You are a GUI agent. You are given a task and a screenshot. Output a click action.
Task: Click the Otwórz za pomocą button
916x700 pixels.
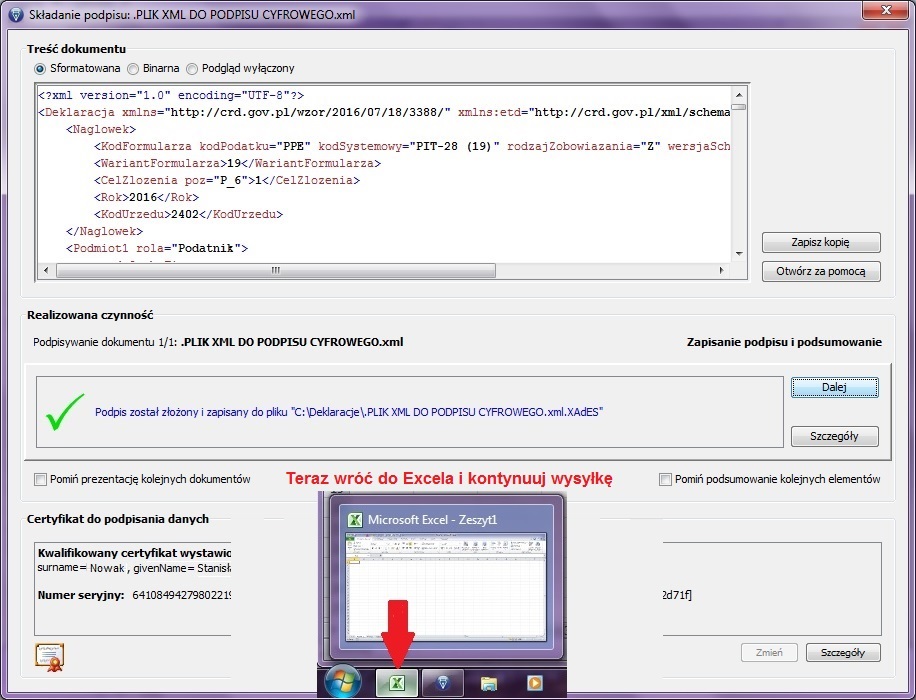click(821, 271)
